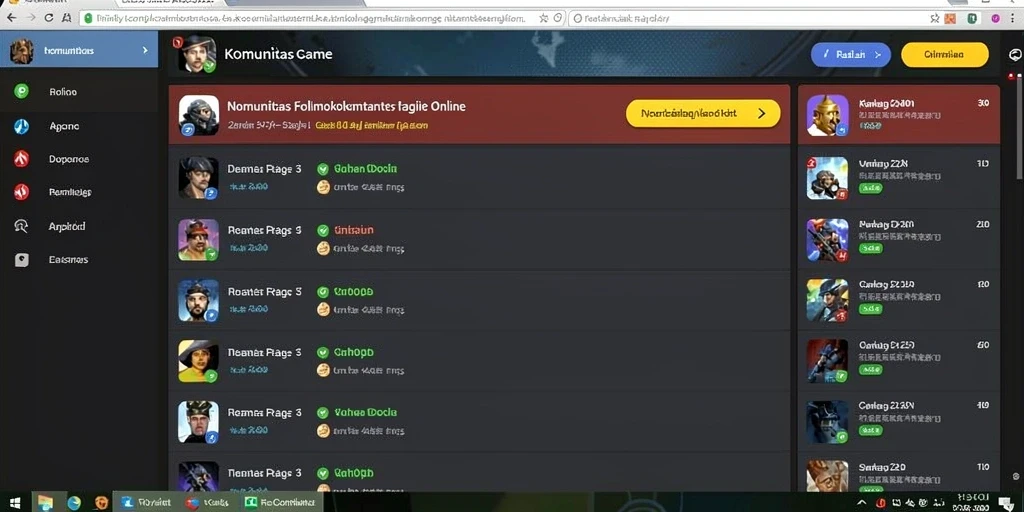Open the second row avatar with purple background

point(199,240)
